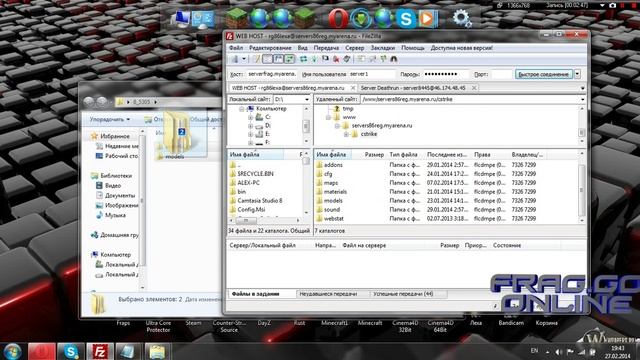Collapse the servers86reg.myarena.ru remote folder
This screenshot has width=640, height=360.
(337, 126)
